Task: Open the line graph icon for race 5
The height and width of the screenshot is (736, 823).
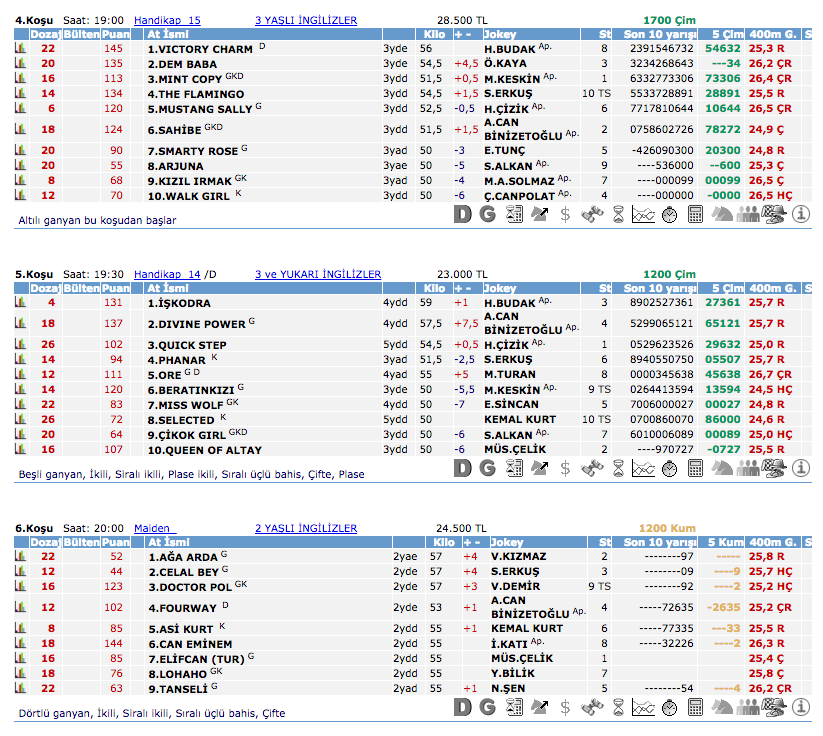Action: click(644, 467)
